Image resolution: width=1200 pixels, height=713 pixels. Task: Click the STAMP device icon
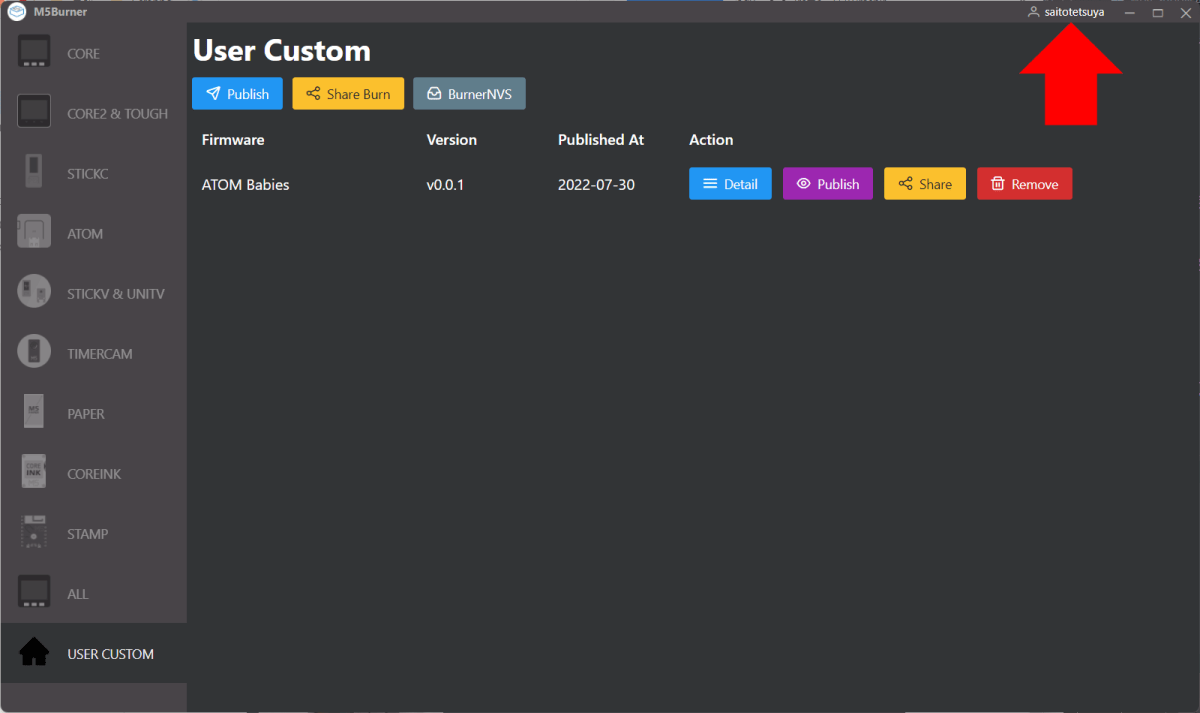point(34,533)
